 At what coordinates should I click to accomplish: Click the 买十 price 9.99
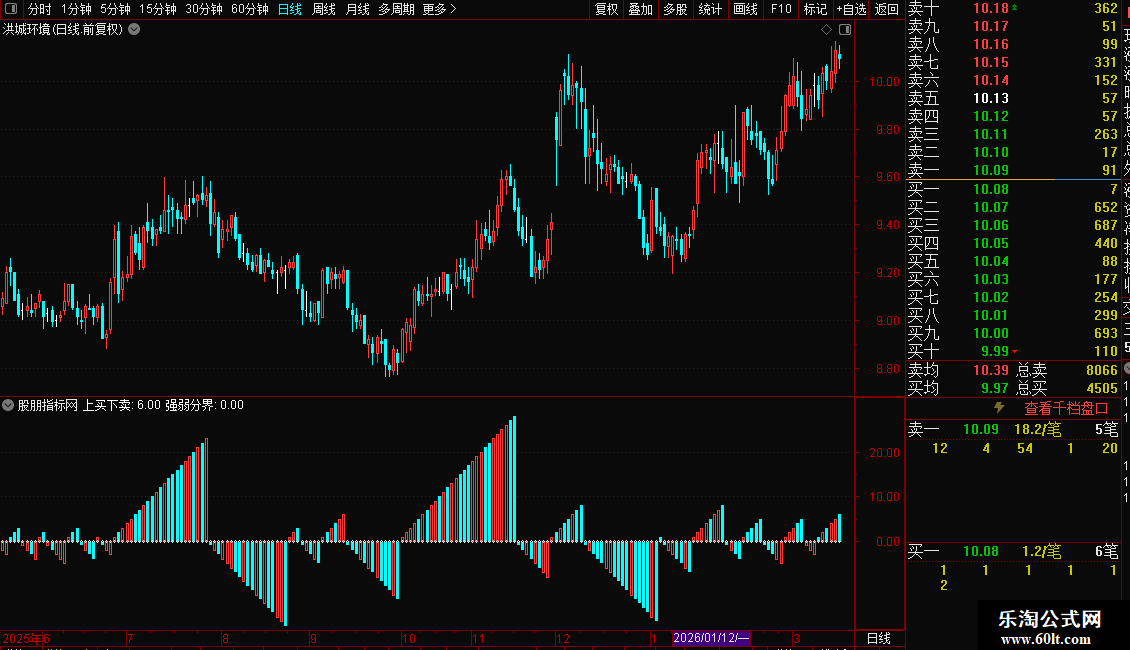[995, 351]
